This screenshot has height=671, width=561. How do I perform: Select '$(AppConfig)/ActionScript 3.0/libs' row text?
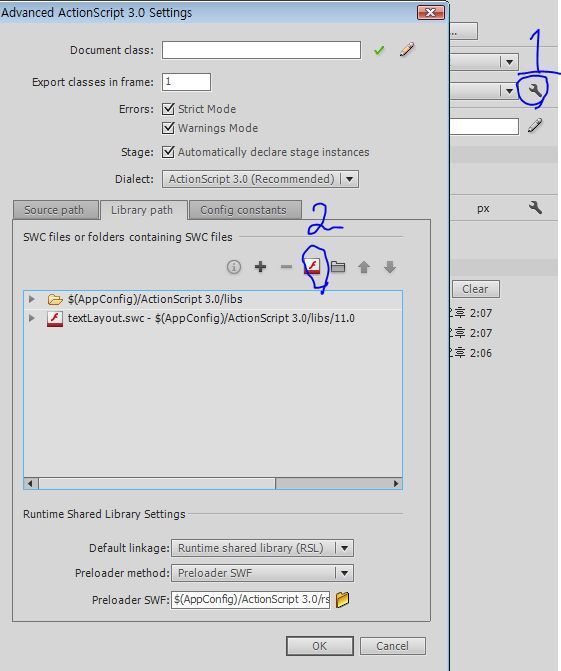click(155, 299)
